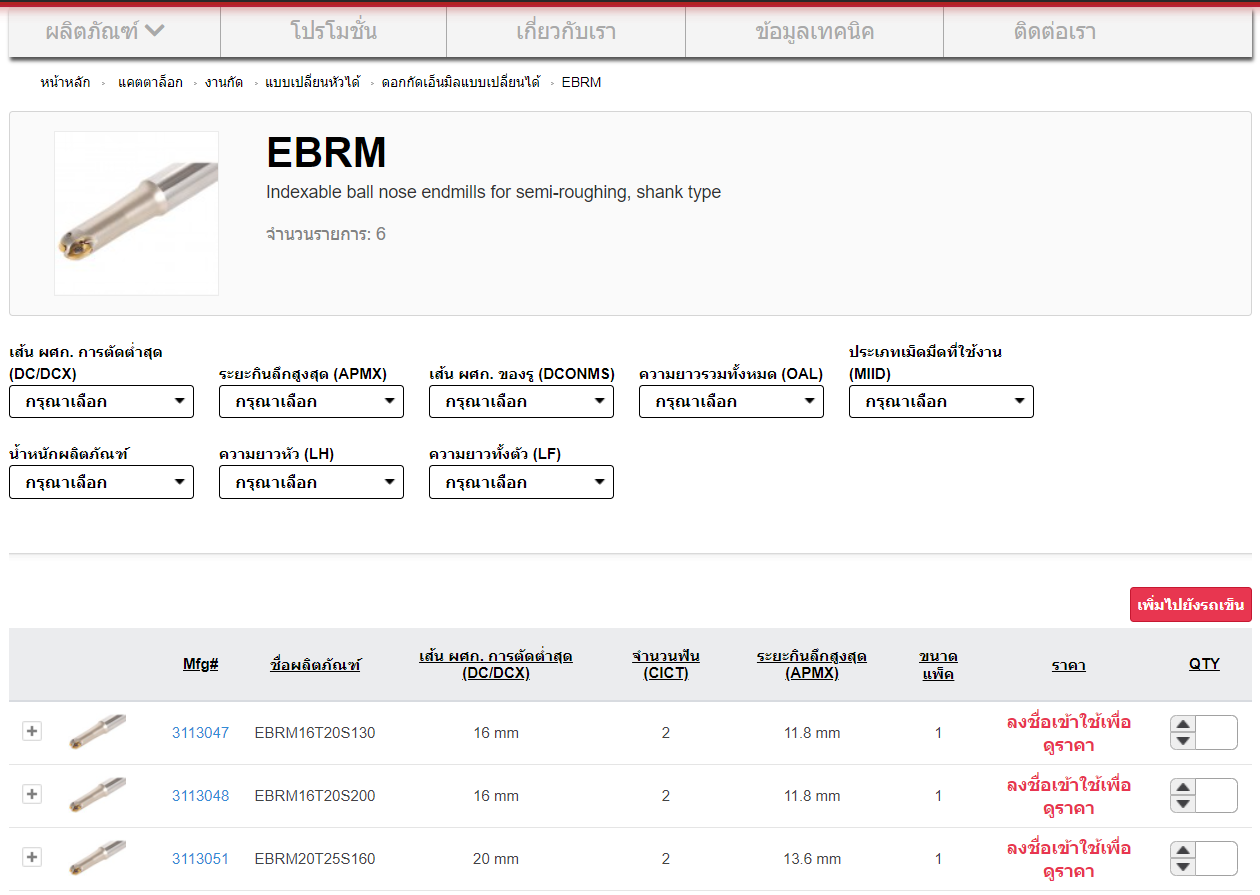The image size is (1260, 895).
Task: Click plus icon beside EBRM20T25S160 row
Action: pyautogui.click(x=32, y=857)
